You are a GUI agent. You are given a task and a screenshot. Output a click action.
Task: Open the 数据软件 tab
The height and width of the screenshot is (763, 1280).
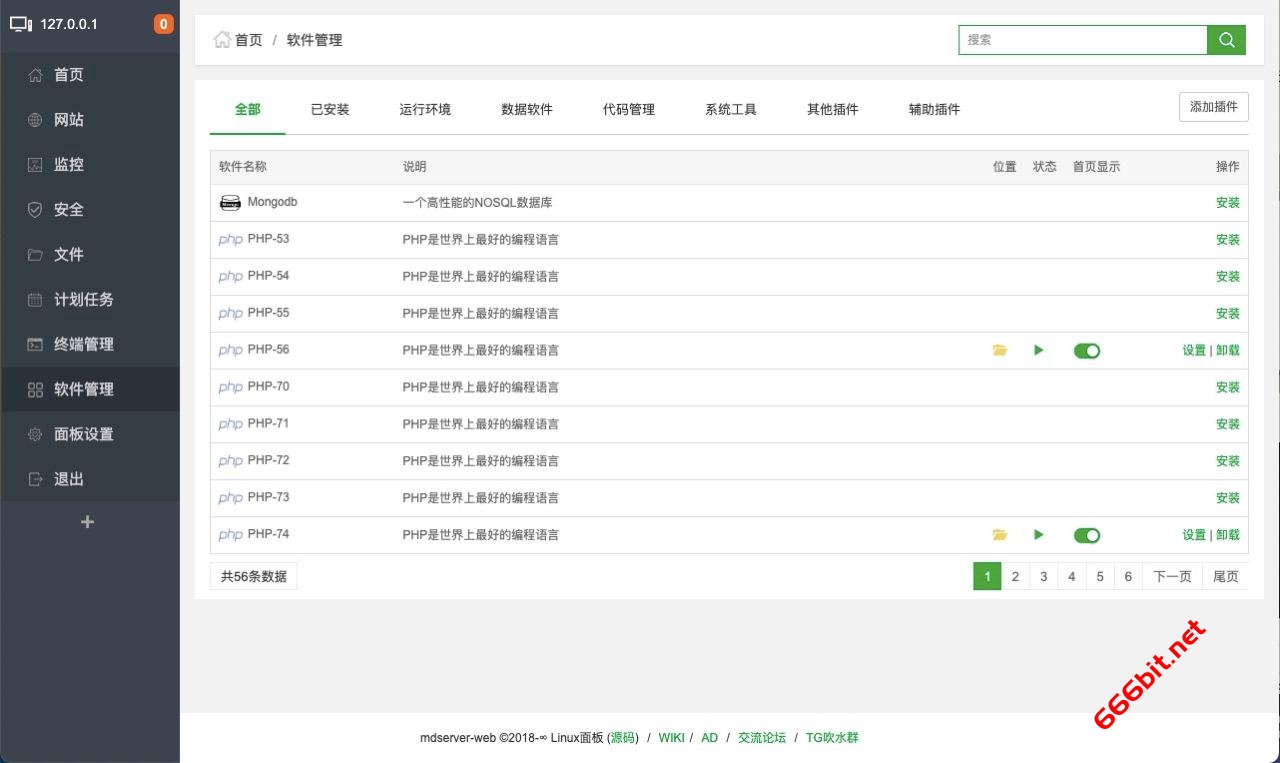click(527, 109)
